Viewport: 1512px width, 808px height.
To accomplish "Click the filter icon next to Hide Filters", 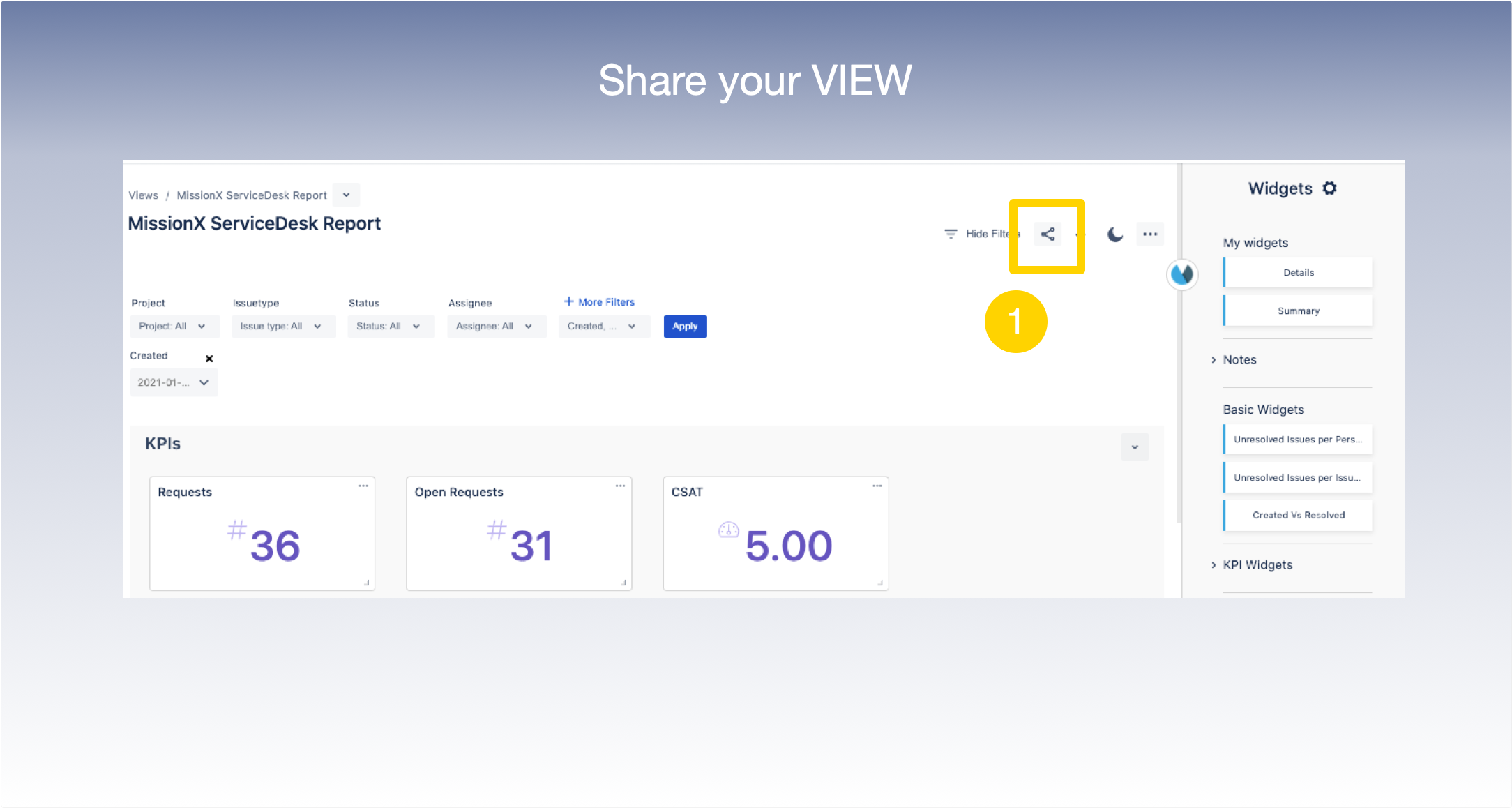I will point(951,234).
